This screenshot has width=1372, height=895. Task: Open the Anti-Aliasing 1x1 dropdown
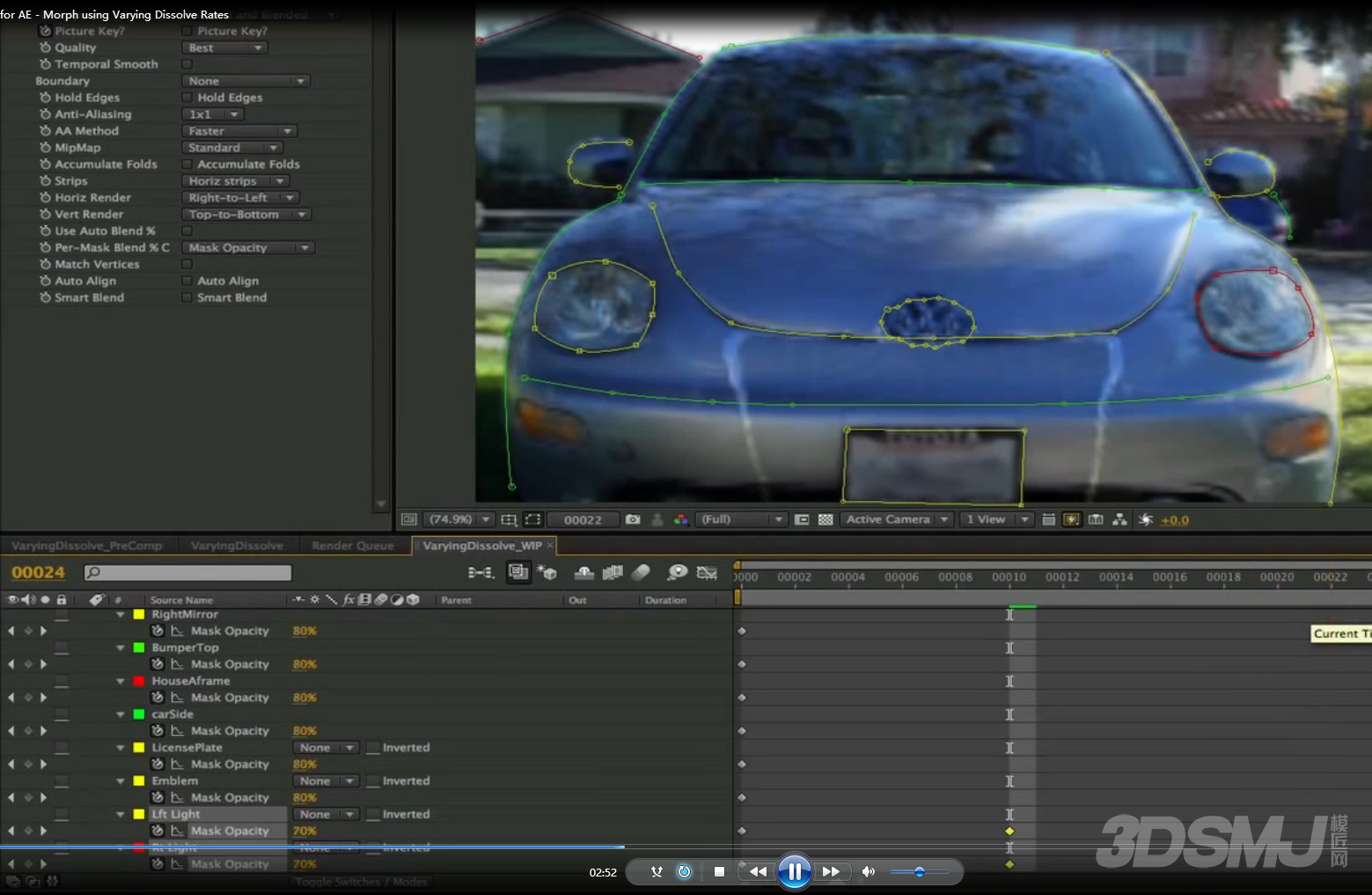click(x=212, y=114)
